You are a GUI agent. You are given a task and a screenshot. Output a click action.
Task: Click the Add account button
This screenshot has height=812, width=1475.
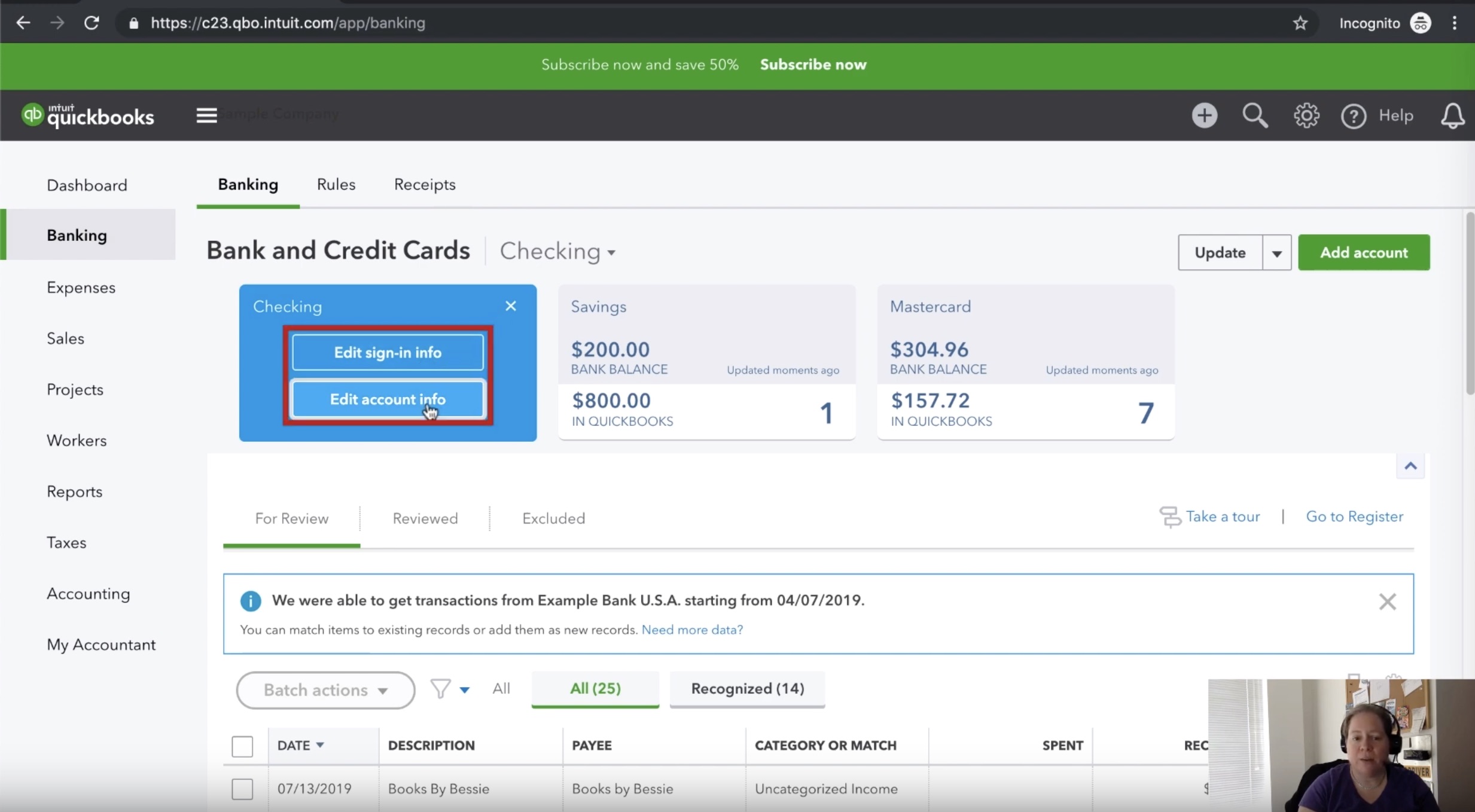[x=1364, y=253]
